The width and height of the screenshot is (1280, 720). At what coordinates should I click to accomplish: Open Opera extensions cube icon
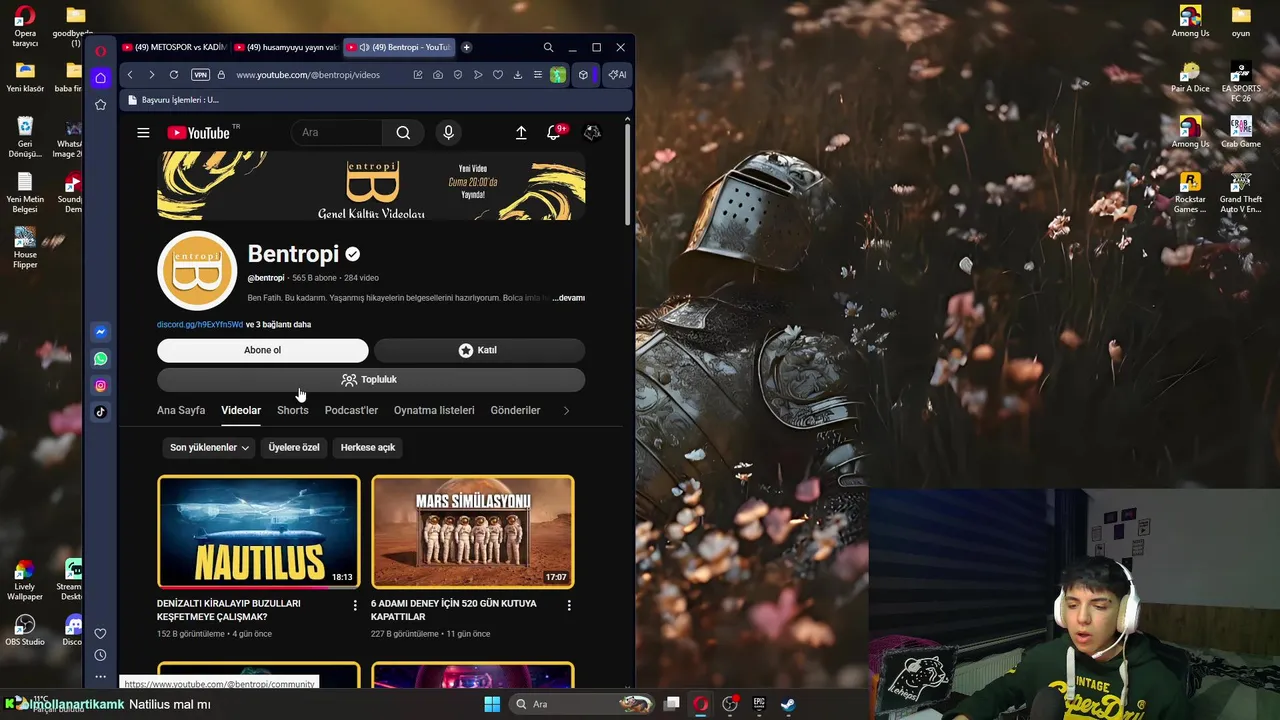[x=583, y=75]
